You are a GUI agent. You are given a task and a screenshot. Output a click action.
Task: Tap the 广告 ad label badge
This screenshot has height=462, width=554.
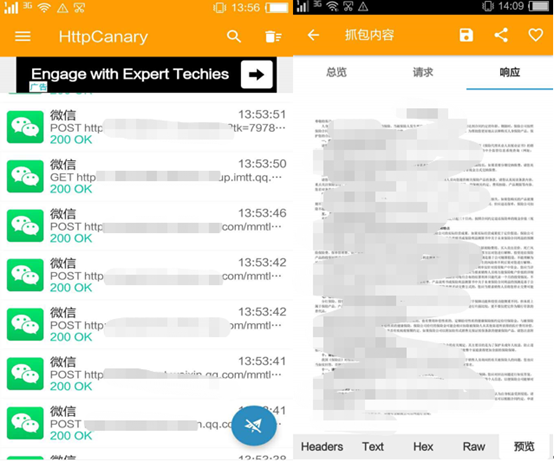tap(38, 87)
